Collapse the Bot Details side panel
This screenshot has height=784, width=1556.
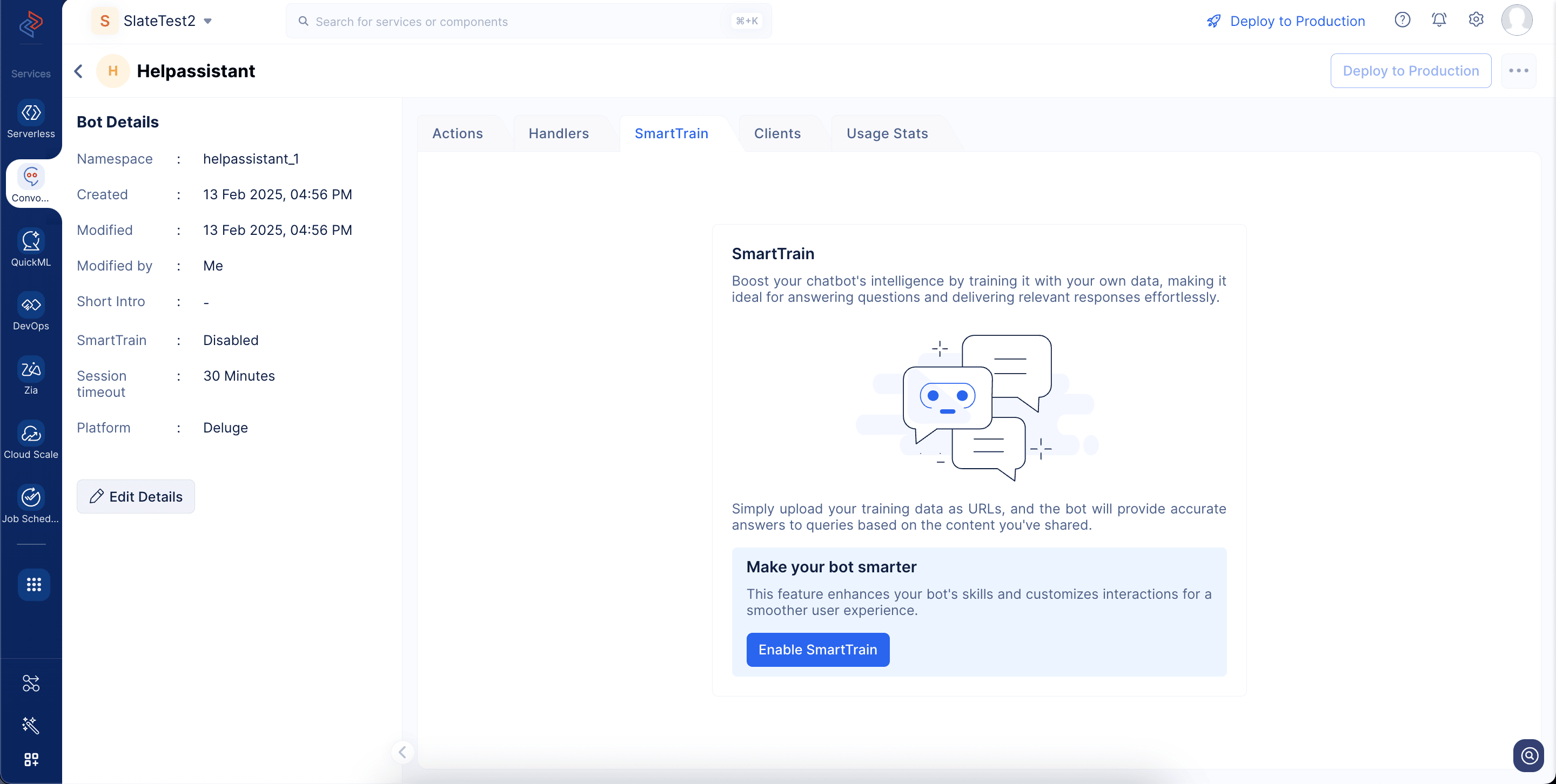[x=403, y=752]
